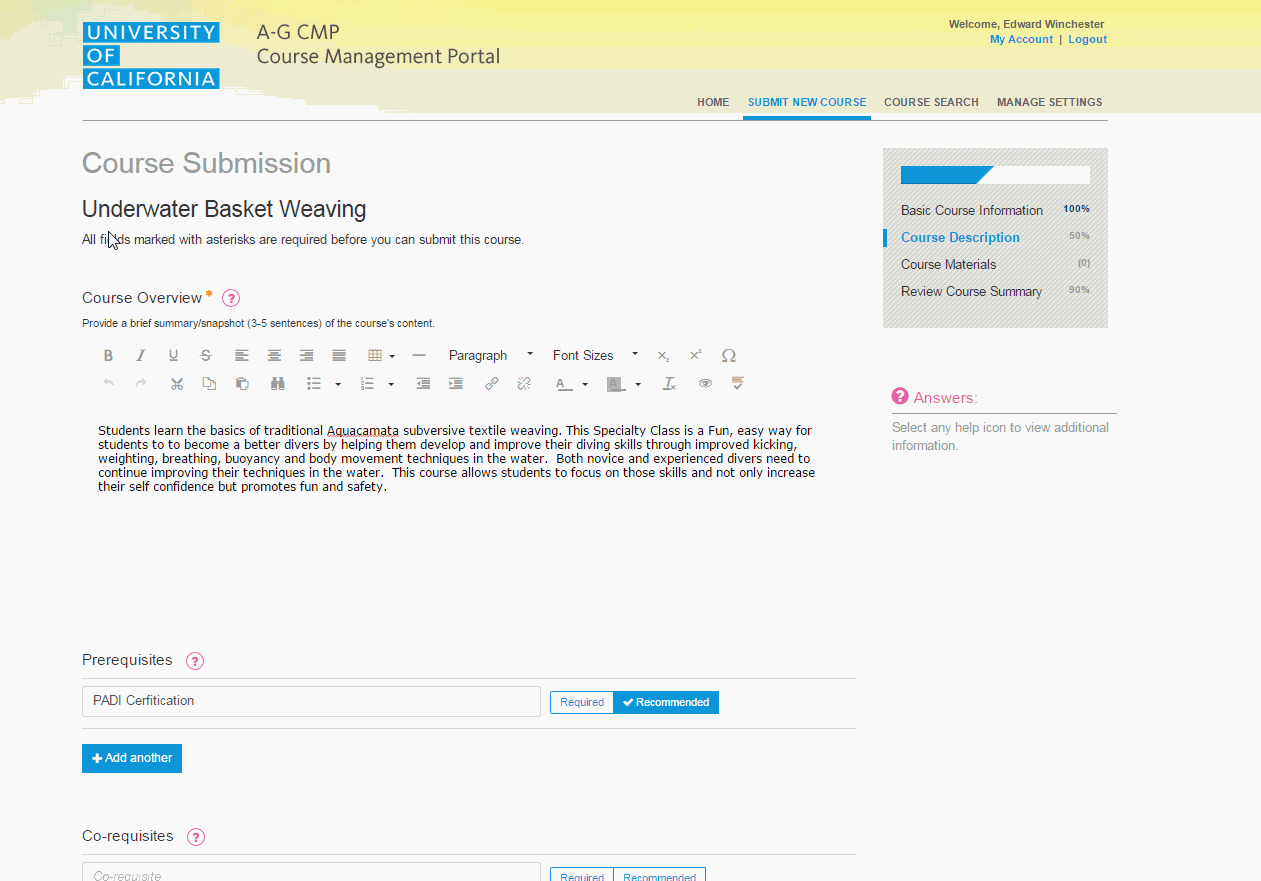
Task: Click the spellcheck icon
Action: [x=738, y=383]
